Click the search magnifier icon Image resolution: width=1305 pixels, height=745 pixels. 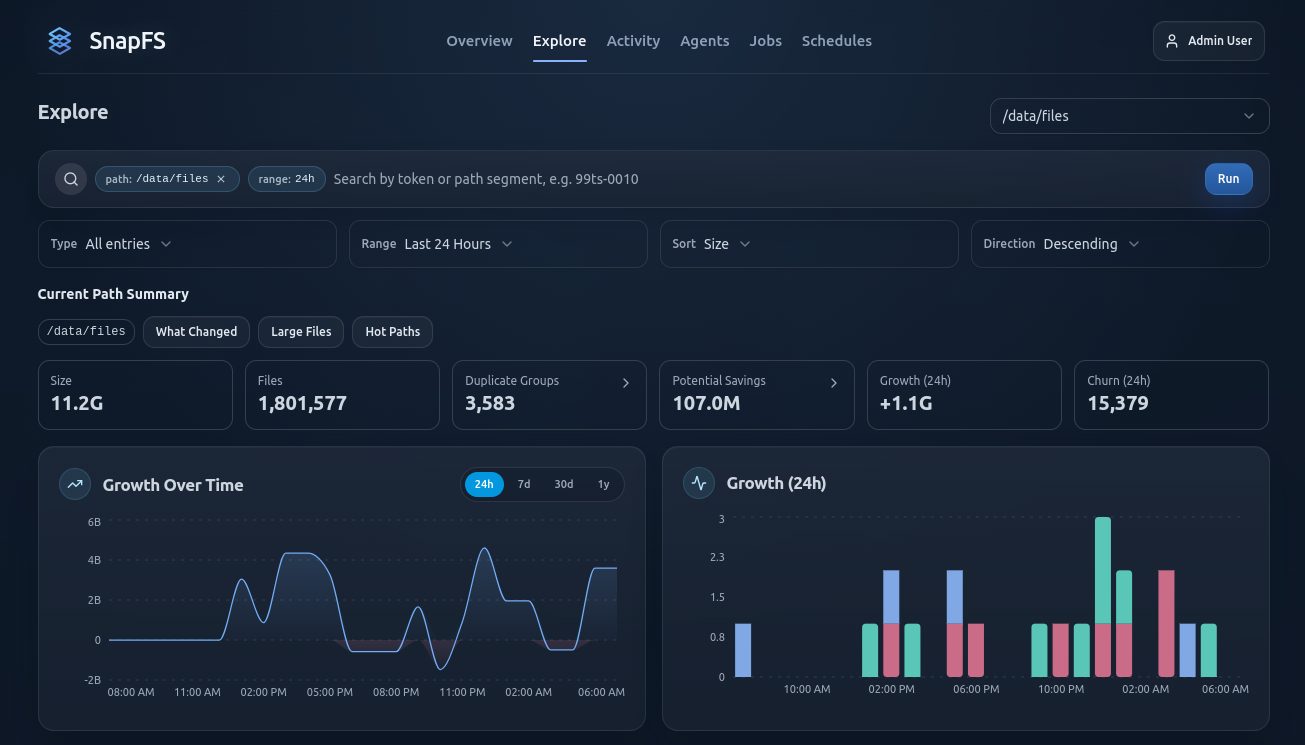(x=71, y=179)
